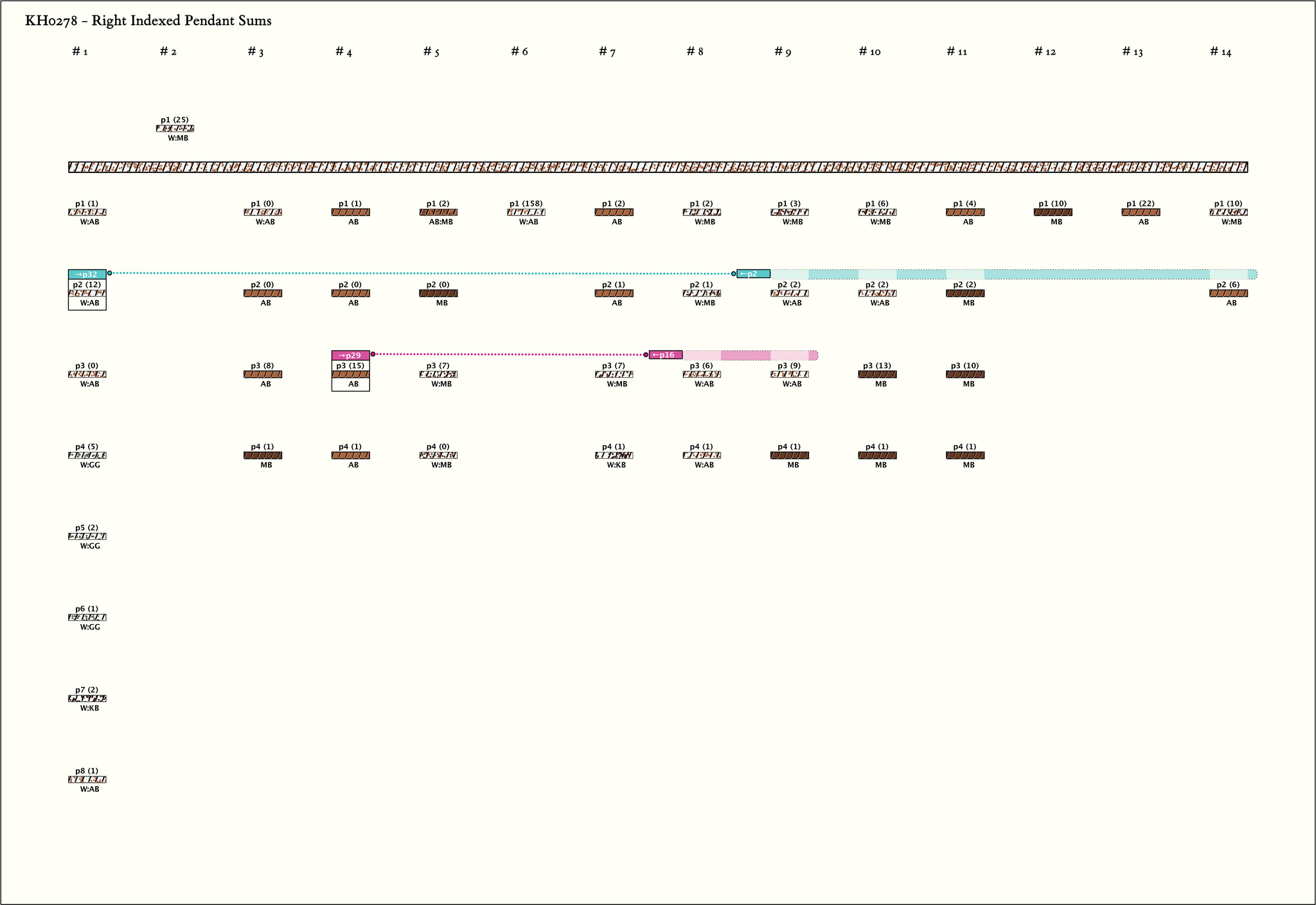The image size is (1316, 905).
Task: Click the long primary cord bar
Action: (658, 167)
